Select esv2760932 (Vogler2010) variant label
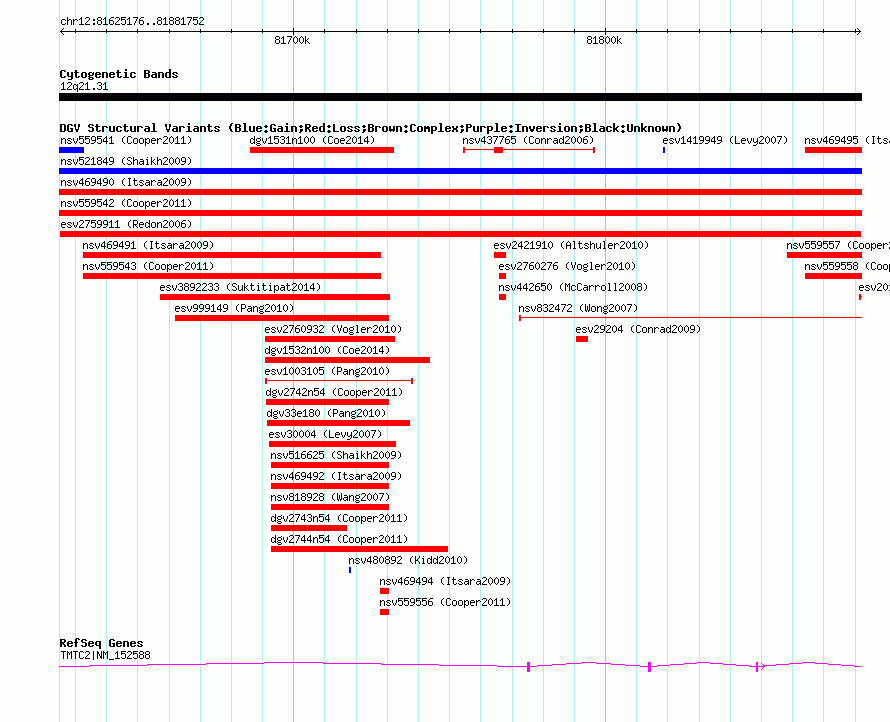 [x=333, y=329]
